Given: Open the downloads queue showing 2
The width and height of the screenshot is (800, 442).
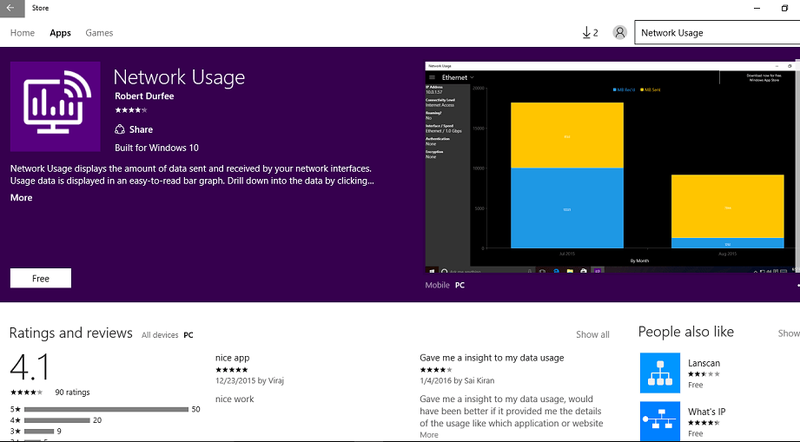Looking at the screenshot, I should point(590,33).
